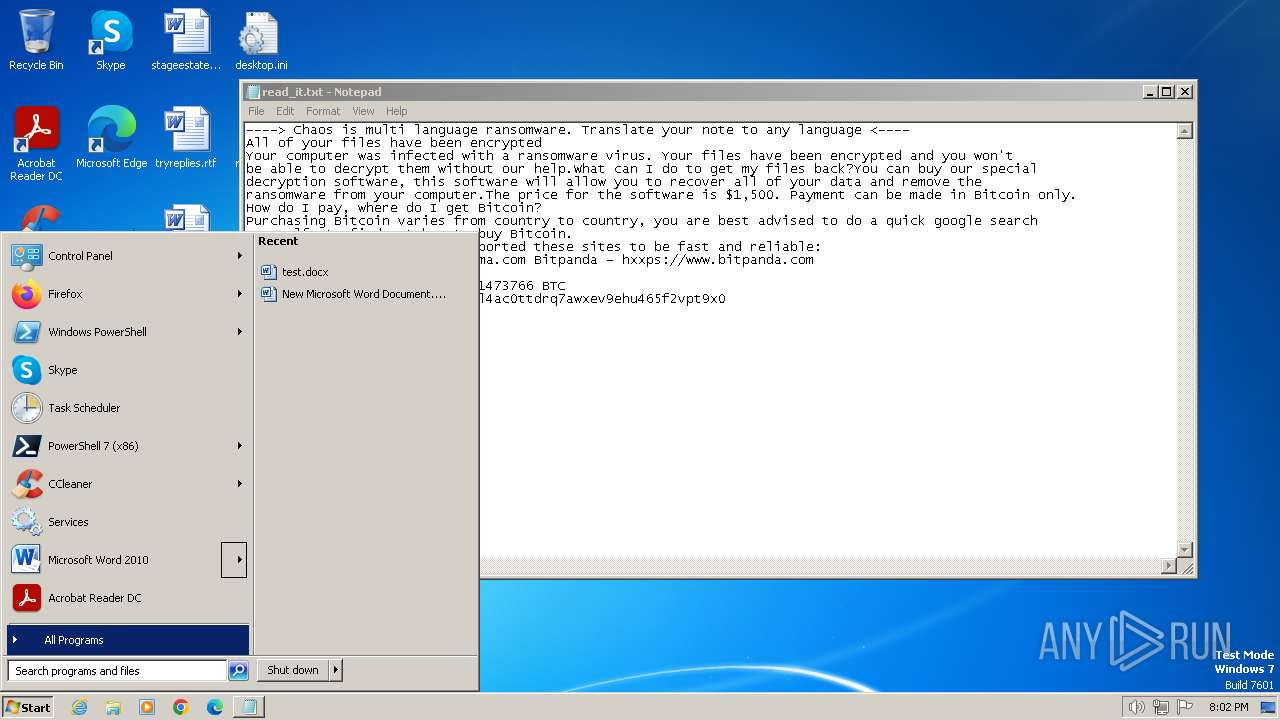
Task: Open the Notepad View menu
Action: [x=363, y=111]
